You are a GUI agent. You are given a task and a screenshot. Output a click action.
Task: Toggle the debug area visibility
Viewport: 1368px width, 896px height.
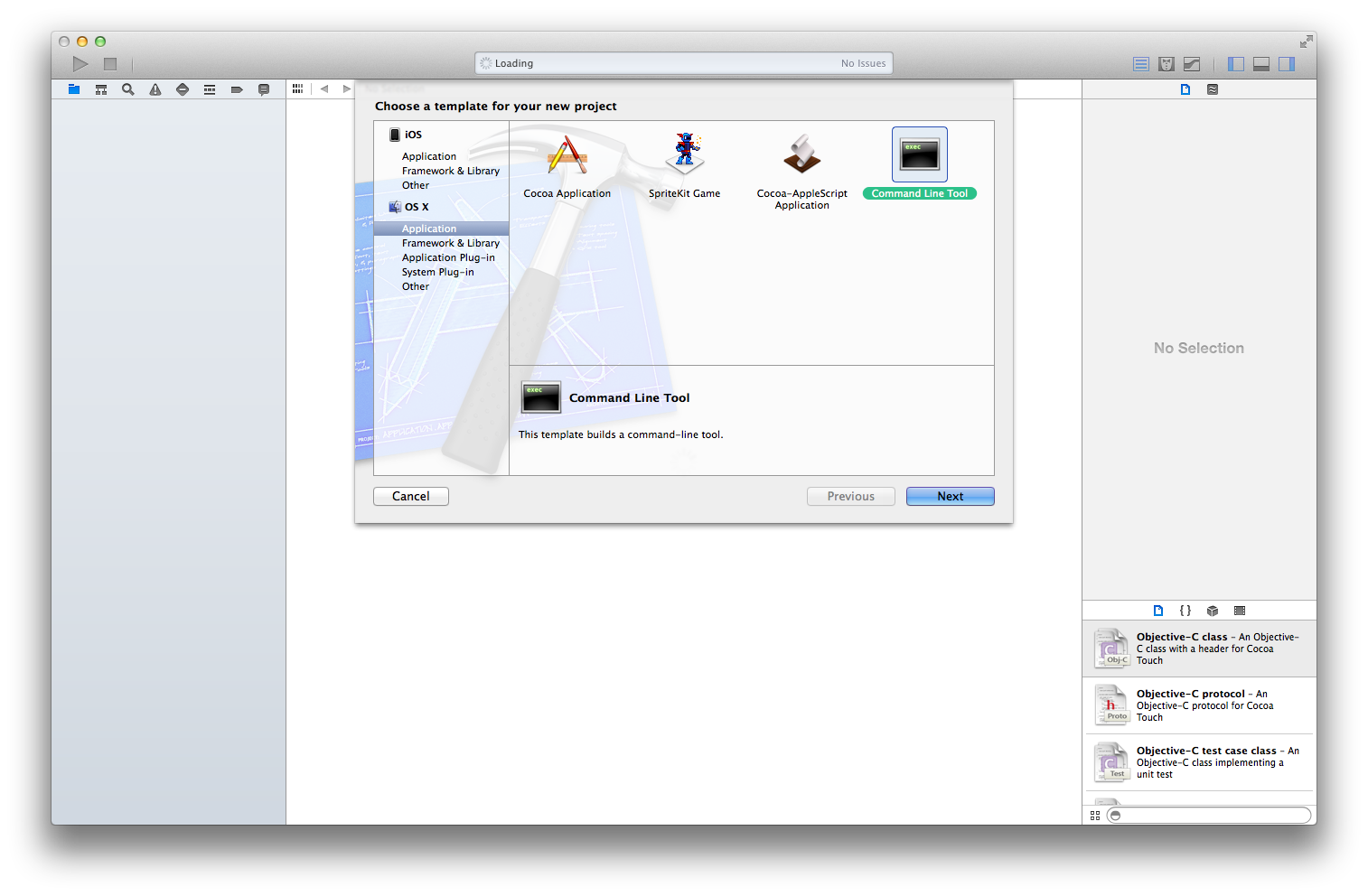pyautogui.click(x=1261, y=64)
